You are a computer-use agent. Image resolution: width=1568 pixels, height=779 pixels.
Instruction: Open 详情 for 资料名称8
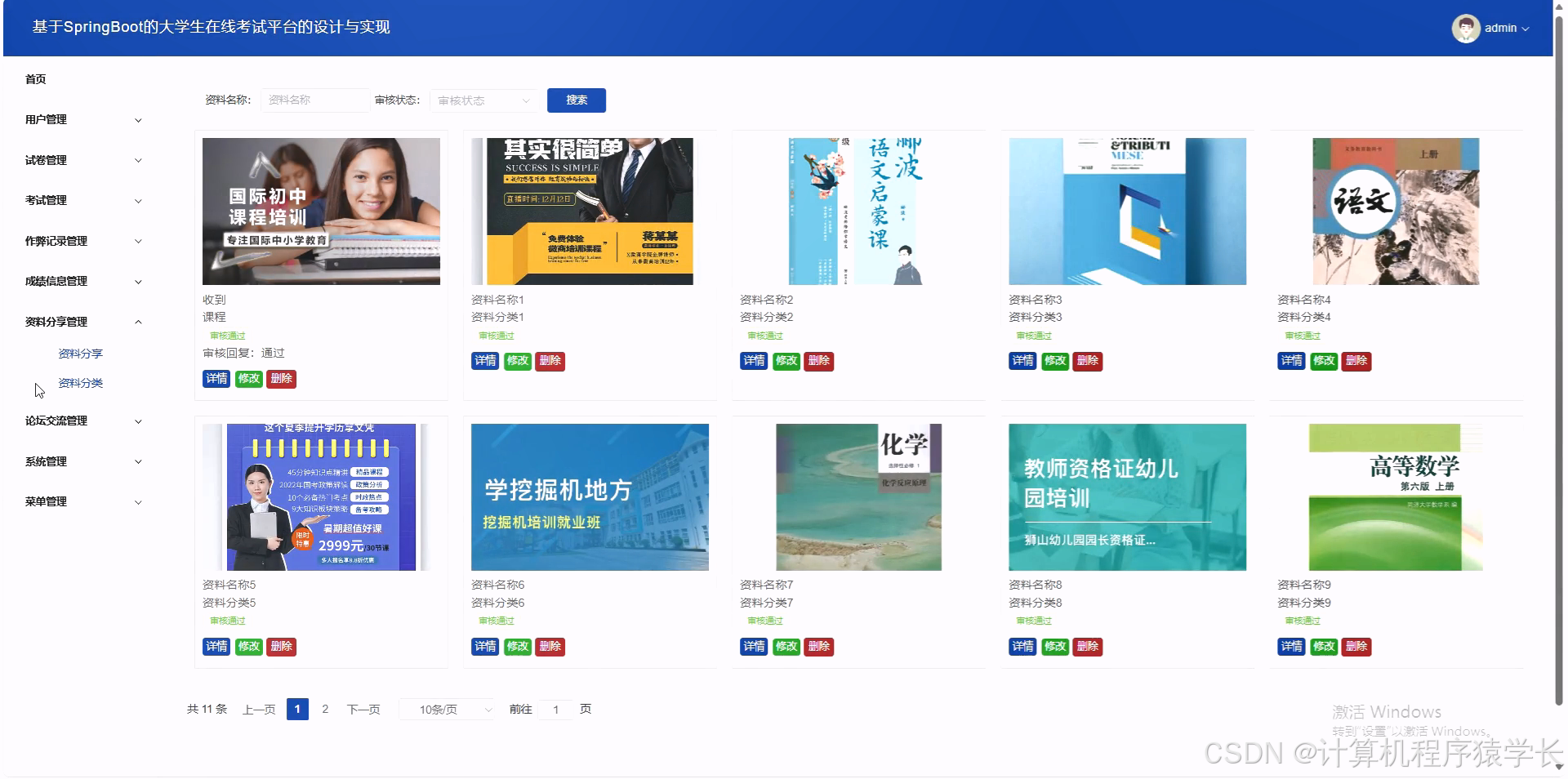point(1022,647)
